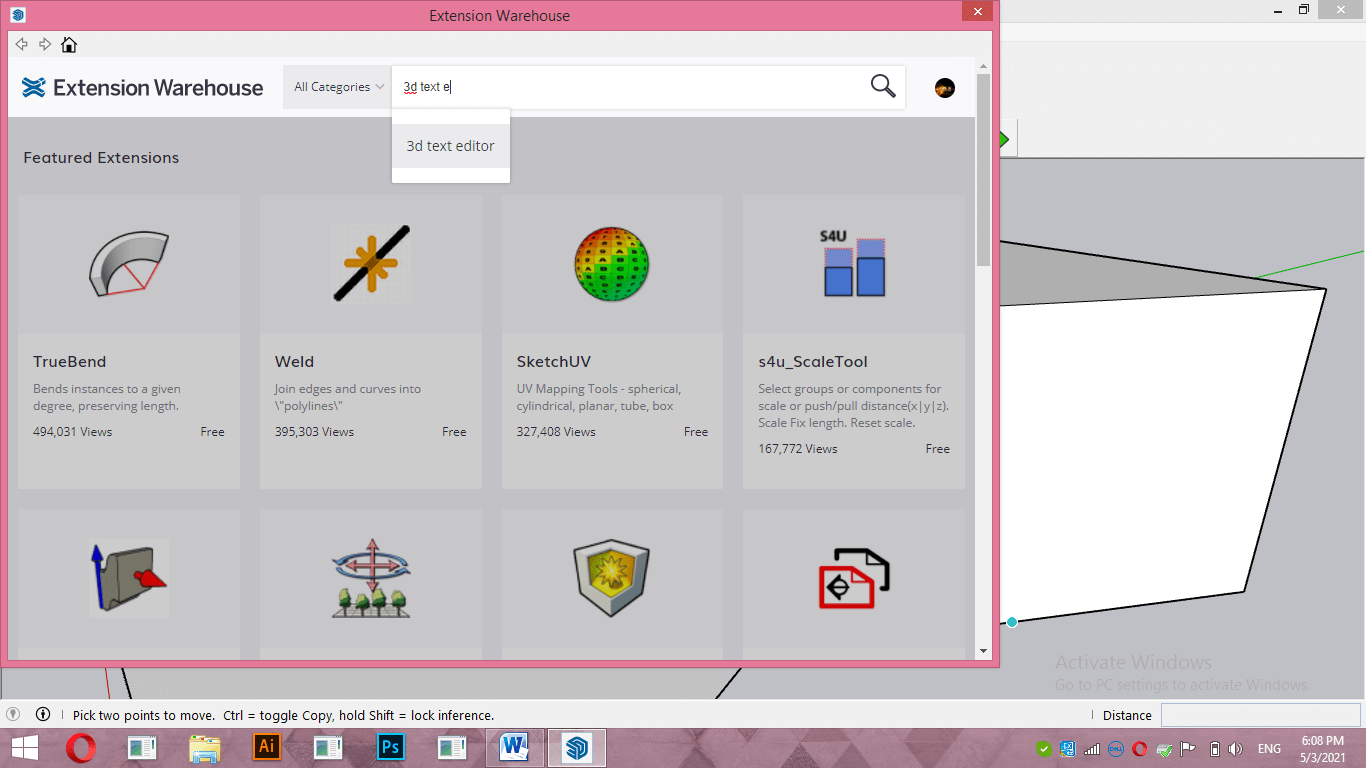Open the Action Center flag tray icon
Screen dimensions: 1366x768
1188,748
